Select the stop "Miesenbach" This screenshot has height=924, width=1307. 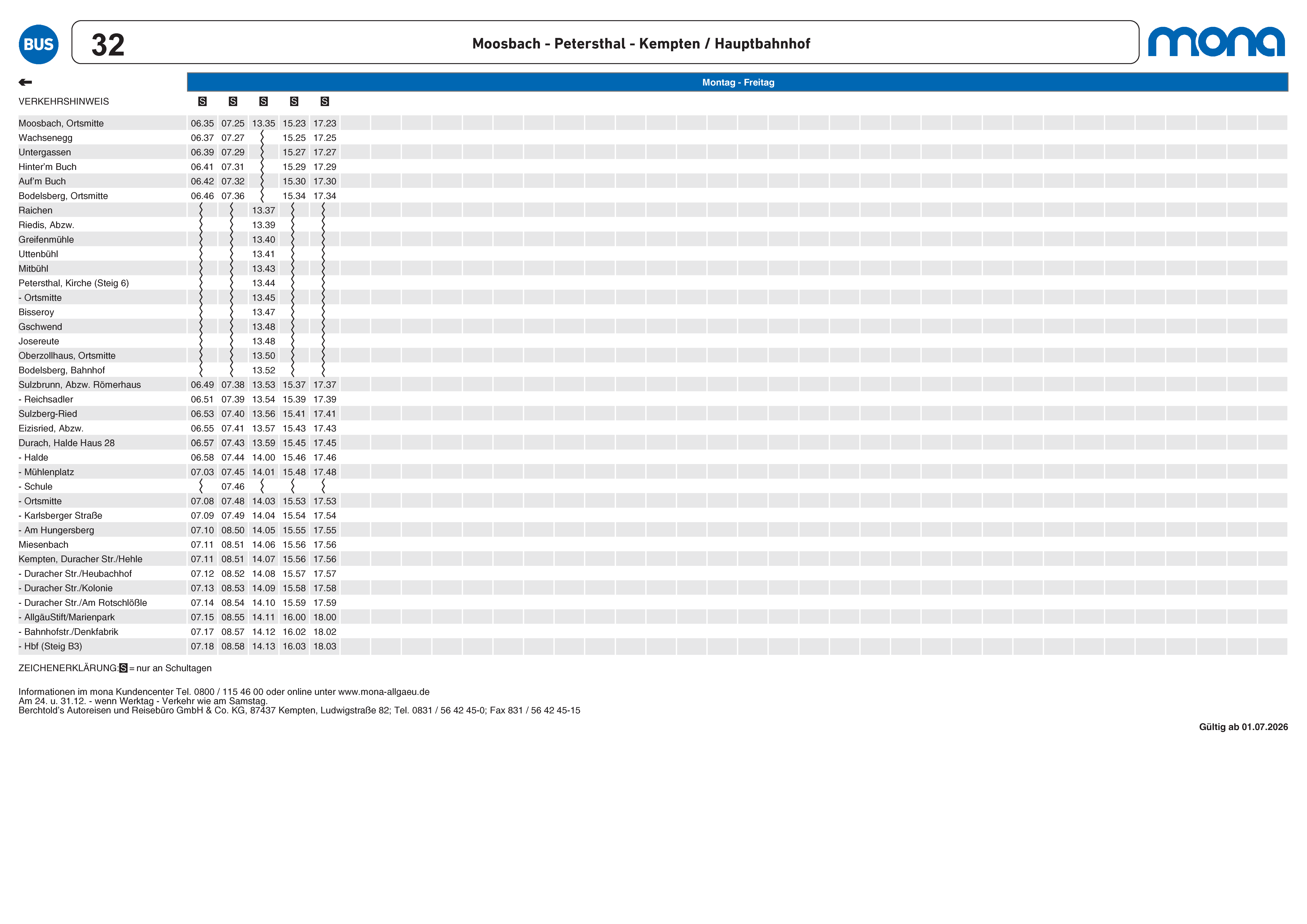pyautogui.click(x=43, y=545)
